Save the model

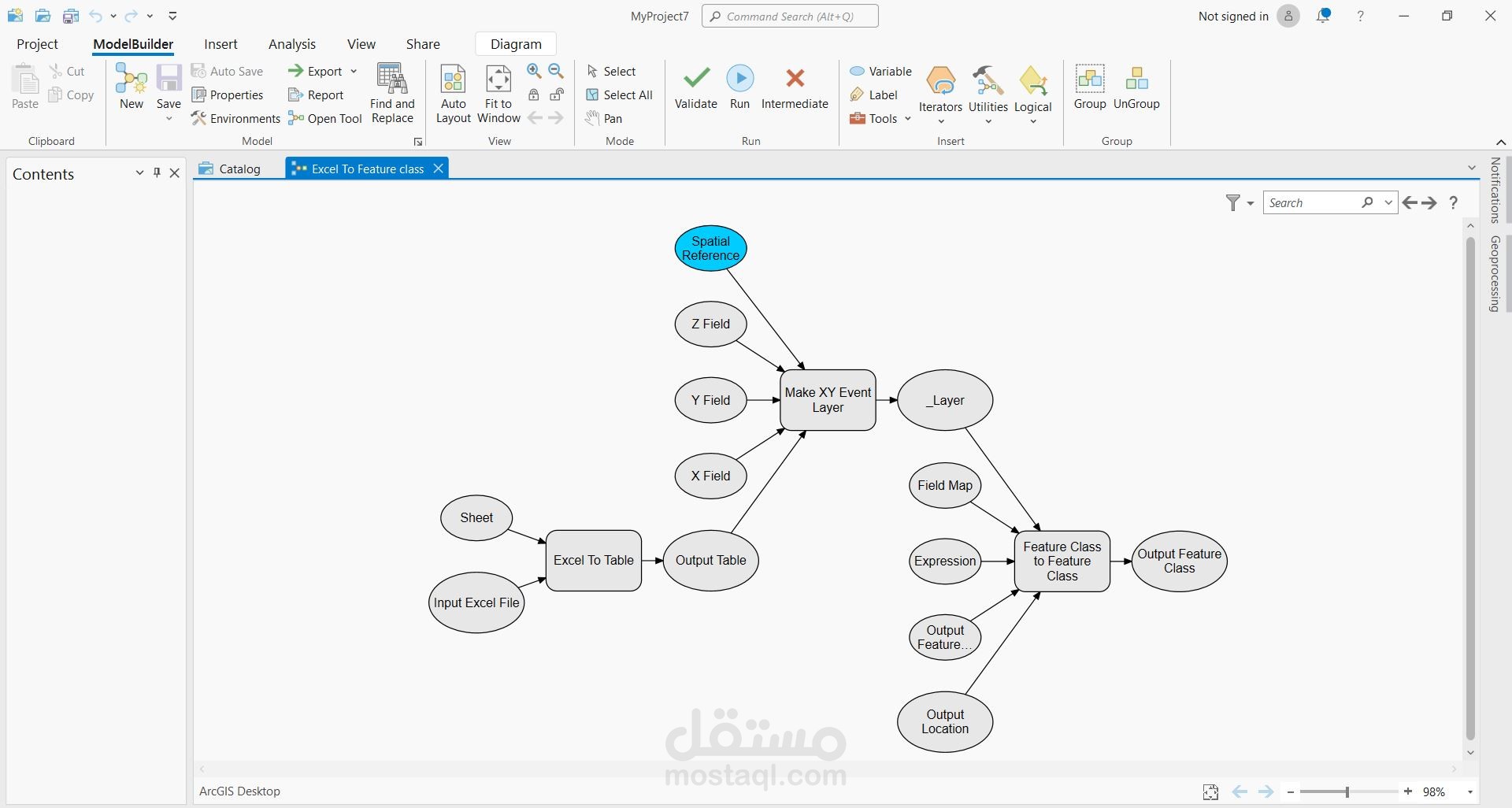tap(169, 87)
